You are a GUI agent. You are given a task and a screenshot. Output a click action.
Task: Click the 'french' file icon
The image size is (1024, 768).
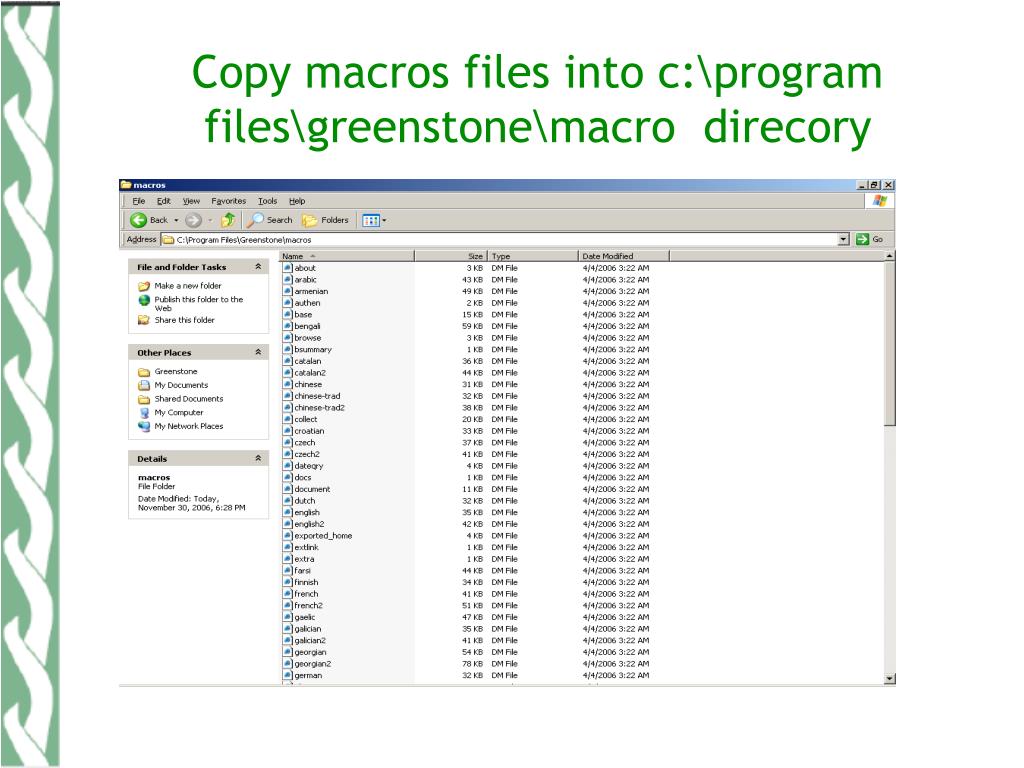coord(287,594)
